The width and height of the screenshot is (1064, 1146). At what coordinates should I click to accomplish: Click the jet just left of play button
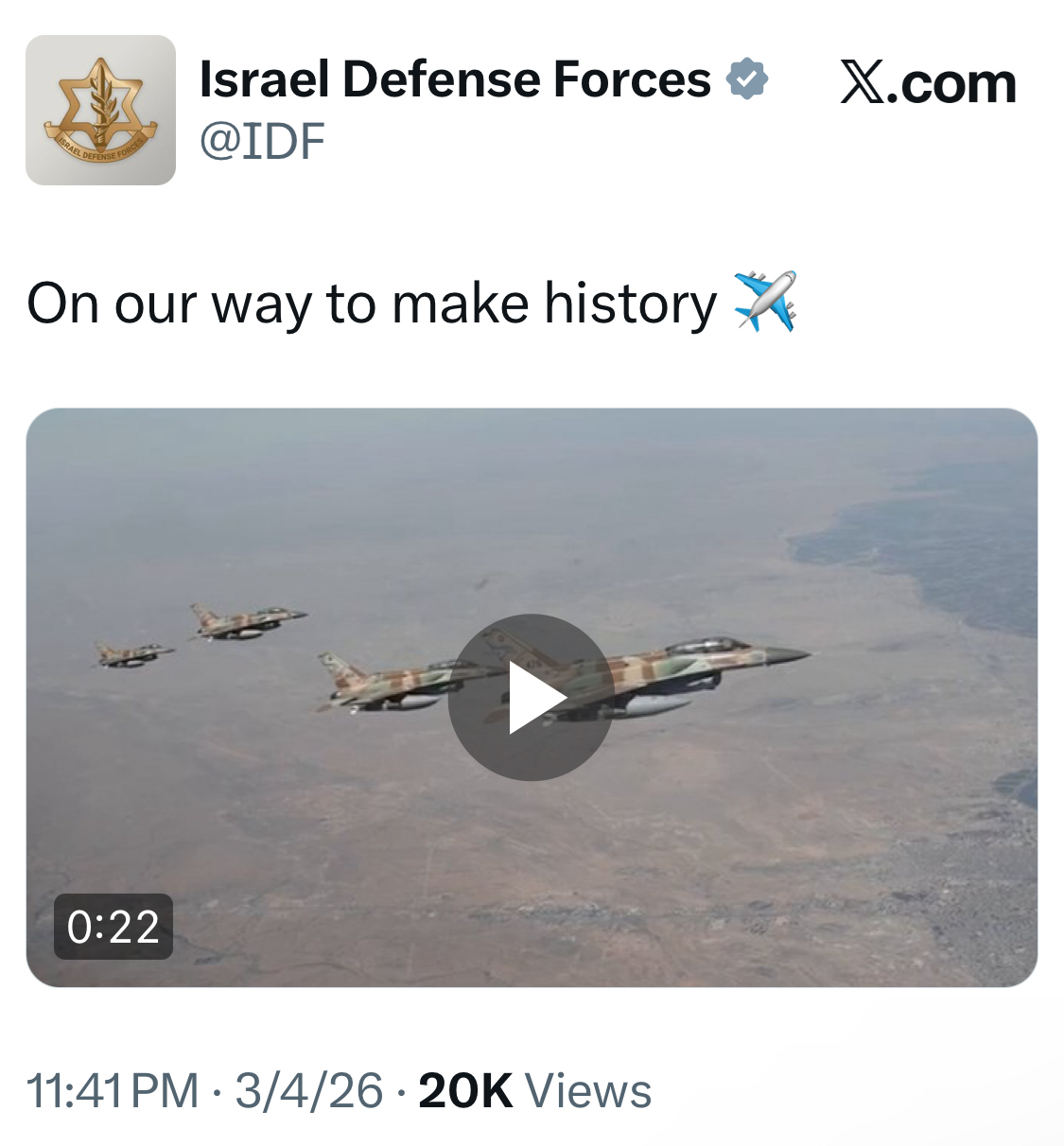pos(388,683)
